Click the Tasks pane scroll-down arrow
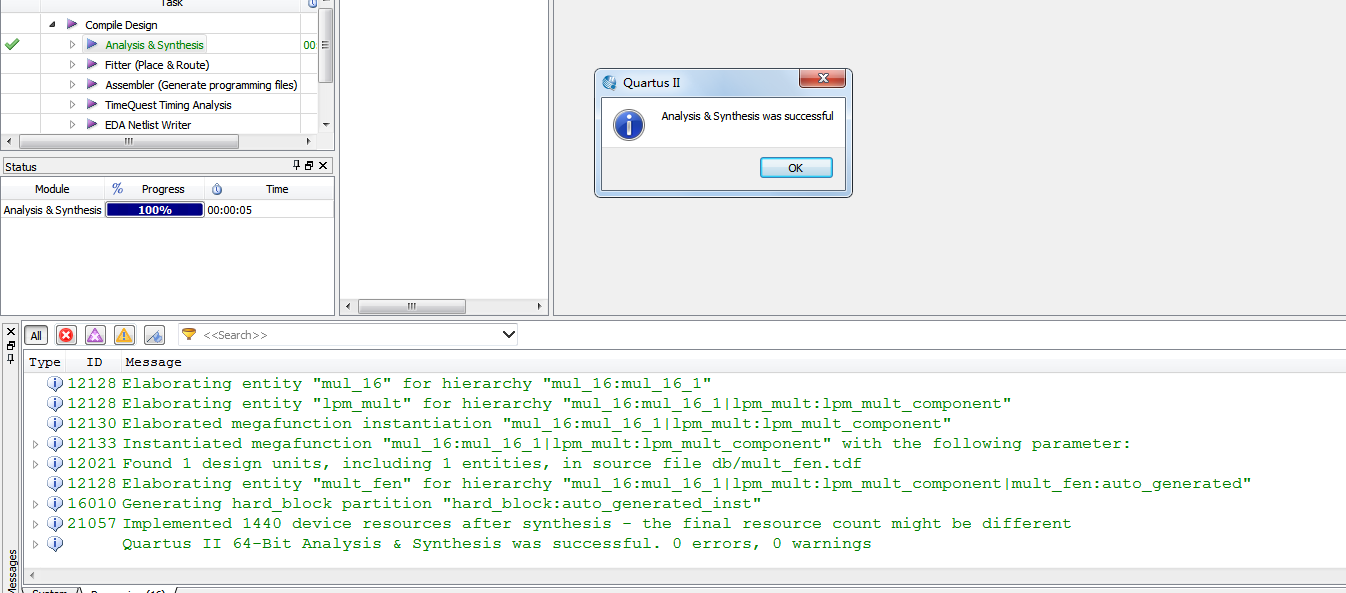This screenshot has height=593, width=1346. (x=325, y=125)
